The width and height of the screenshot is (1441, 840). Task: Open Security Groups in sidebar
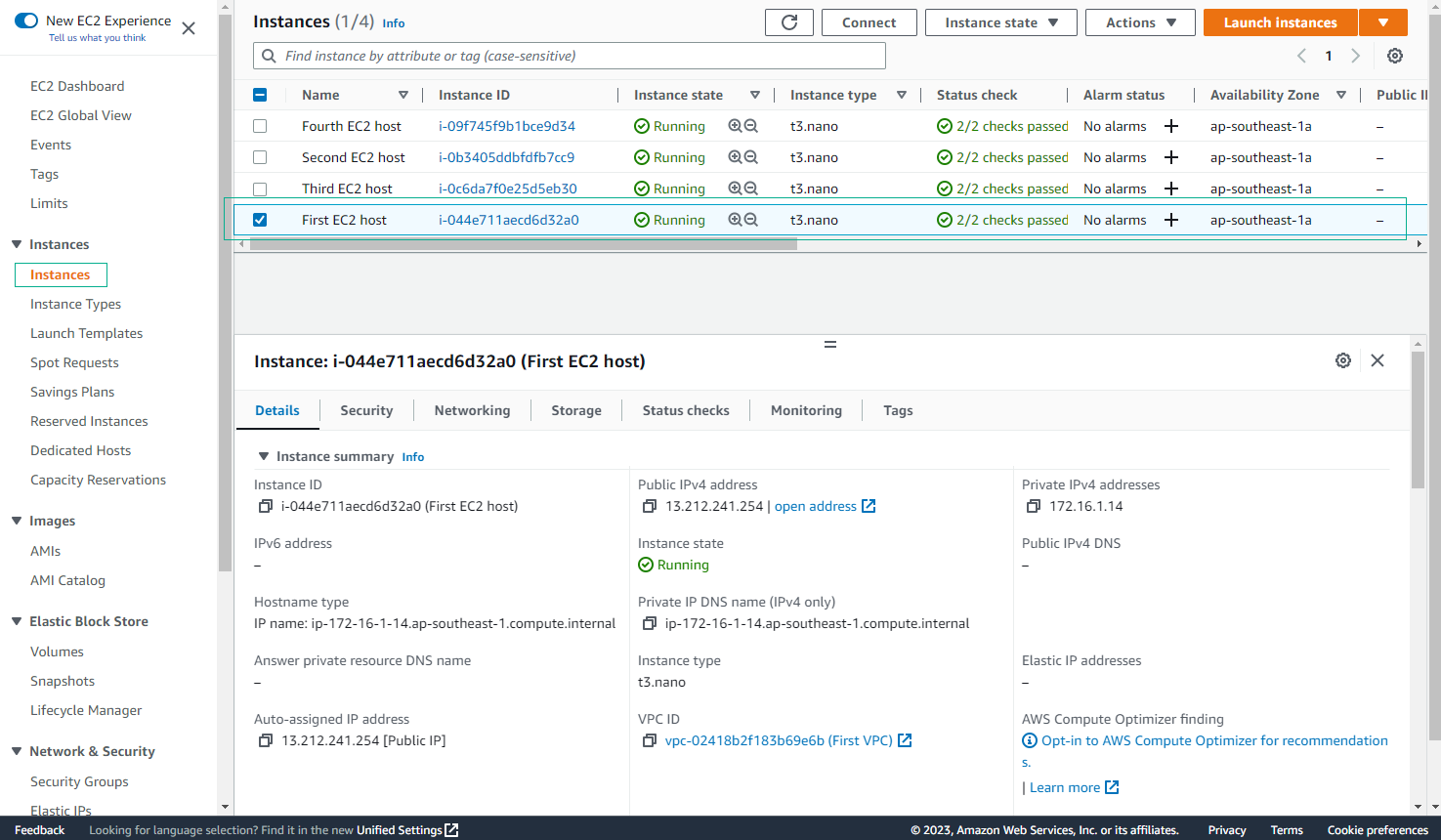coord(79,781)
